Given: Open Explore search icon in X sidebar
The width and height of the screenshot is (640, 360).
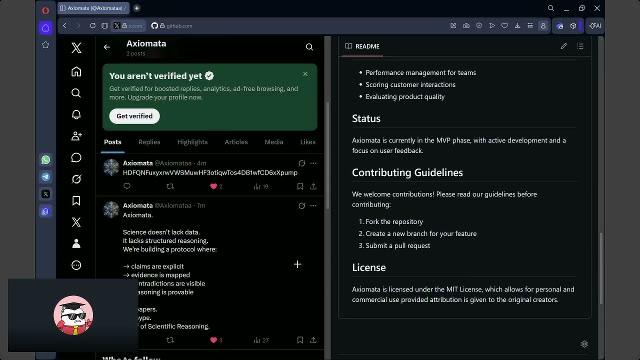Looking at the screenshot, I should 76,93.
